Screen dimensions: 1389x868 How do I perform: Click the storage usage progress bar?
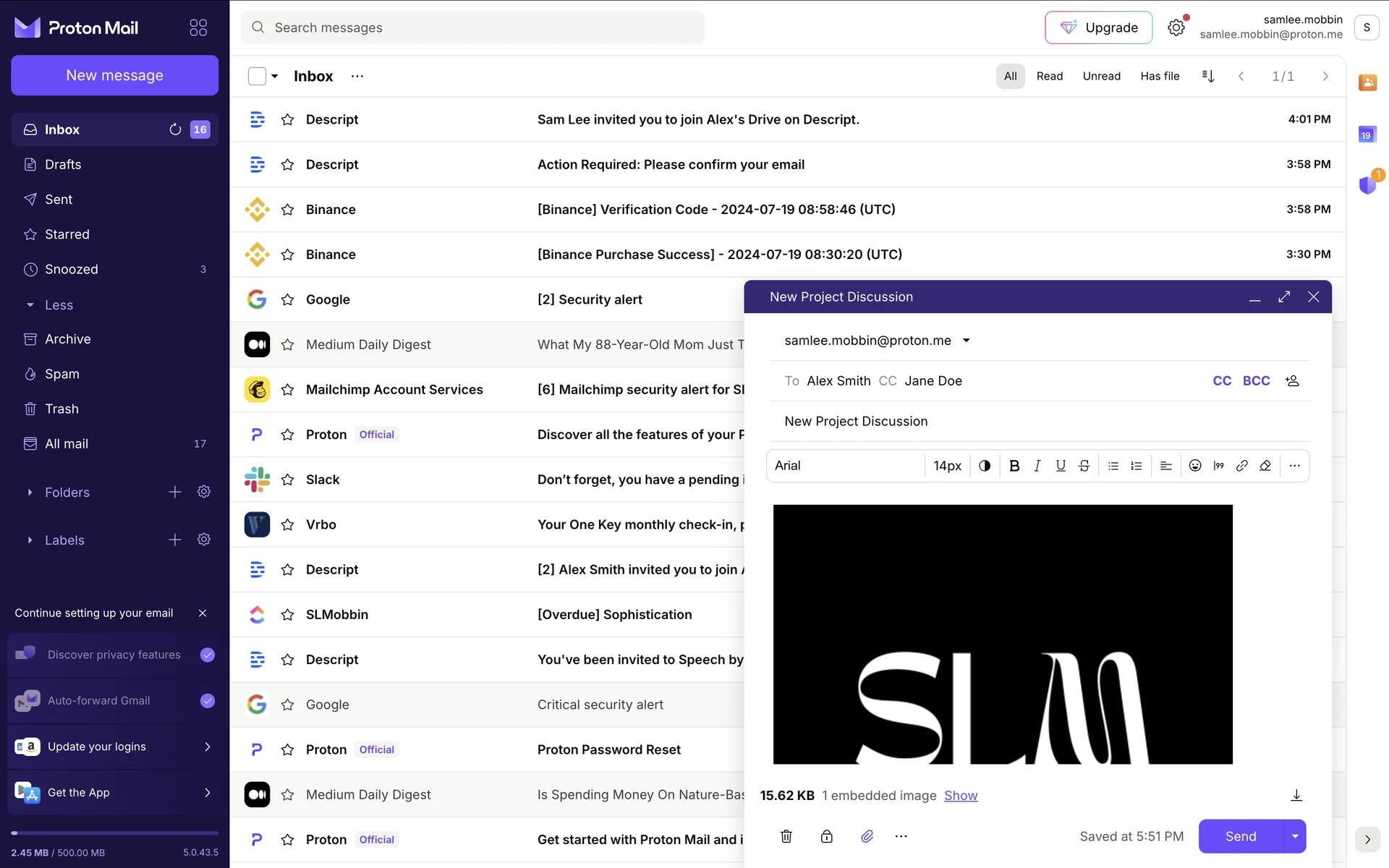[114, 833]
